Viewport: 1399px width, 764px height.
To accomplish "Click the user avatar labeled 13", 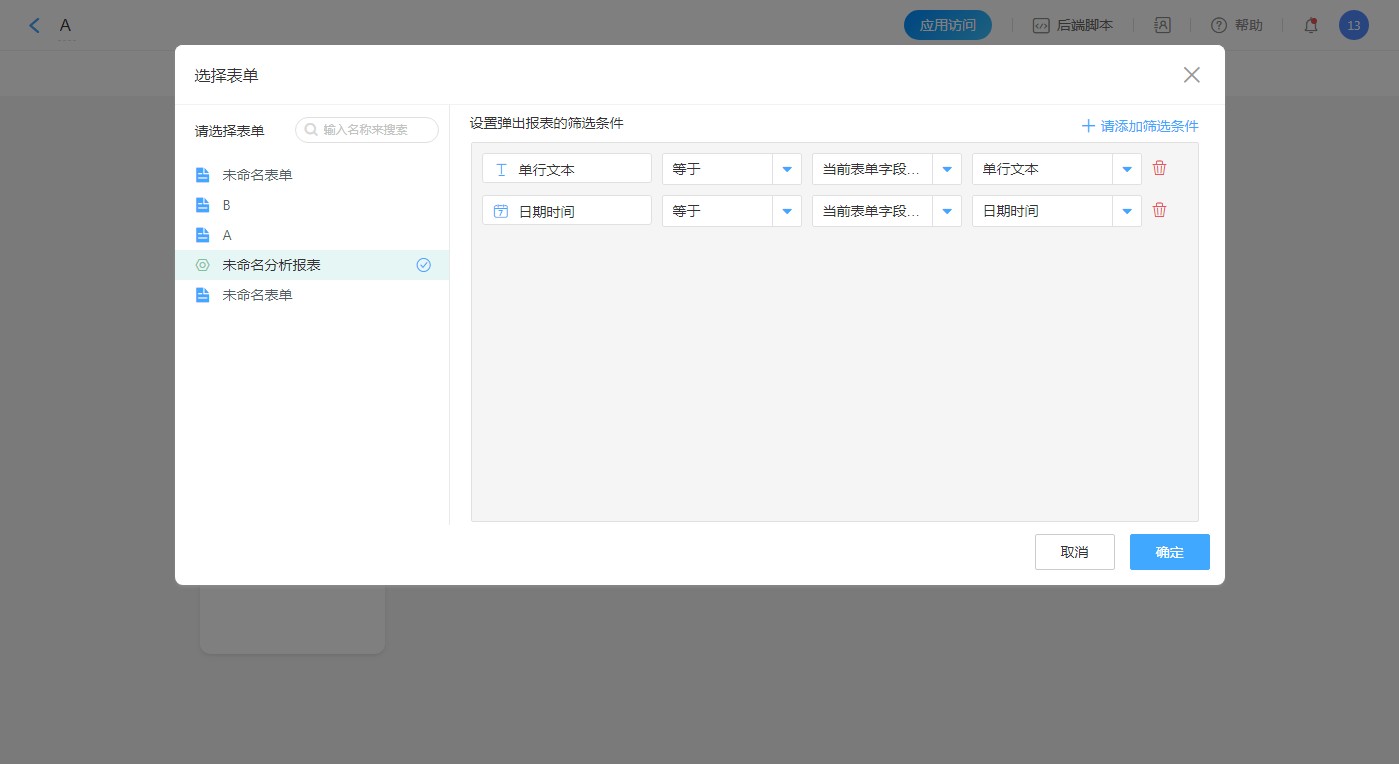I will tap(1353, 26).
